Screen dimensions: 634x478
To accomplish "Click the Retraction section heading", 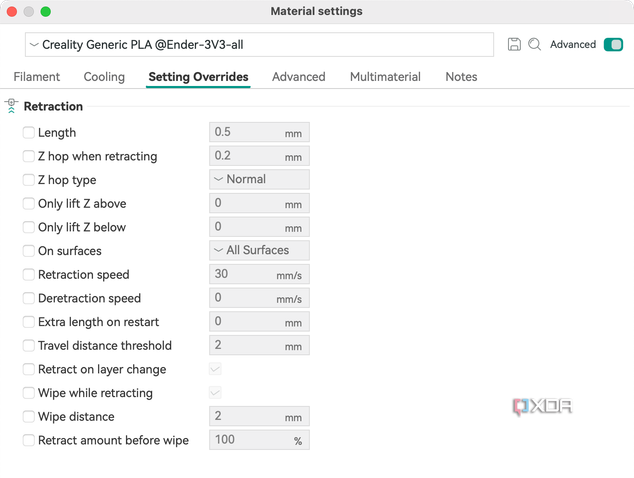I will pyautogui.click(x=53, y=106).
